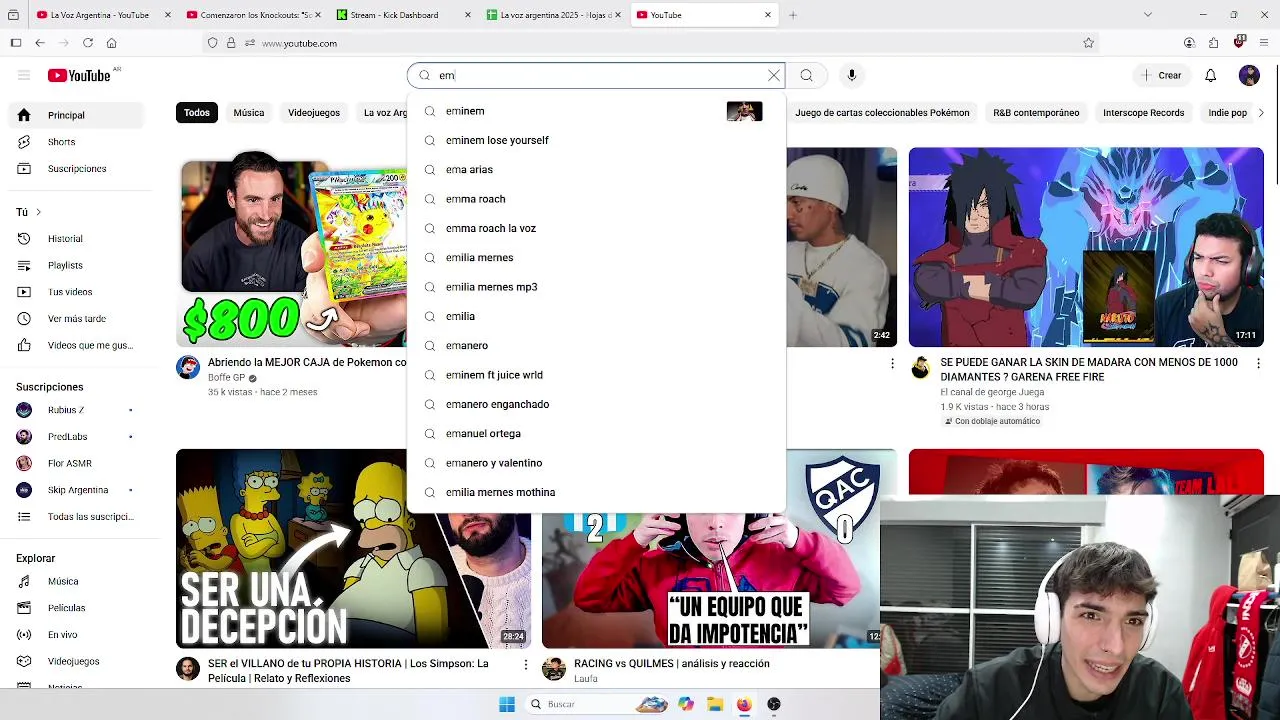Screen dimensions: 1280x720
Task: Open a new browser tab
Action: pyautogui.click(x=793, y=15)
